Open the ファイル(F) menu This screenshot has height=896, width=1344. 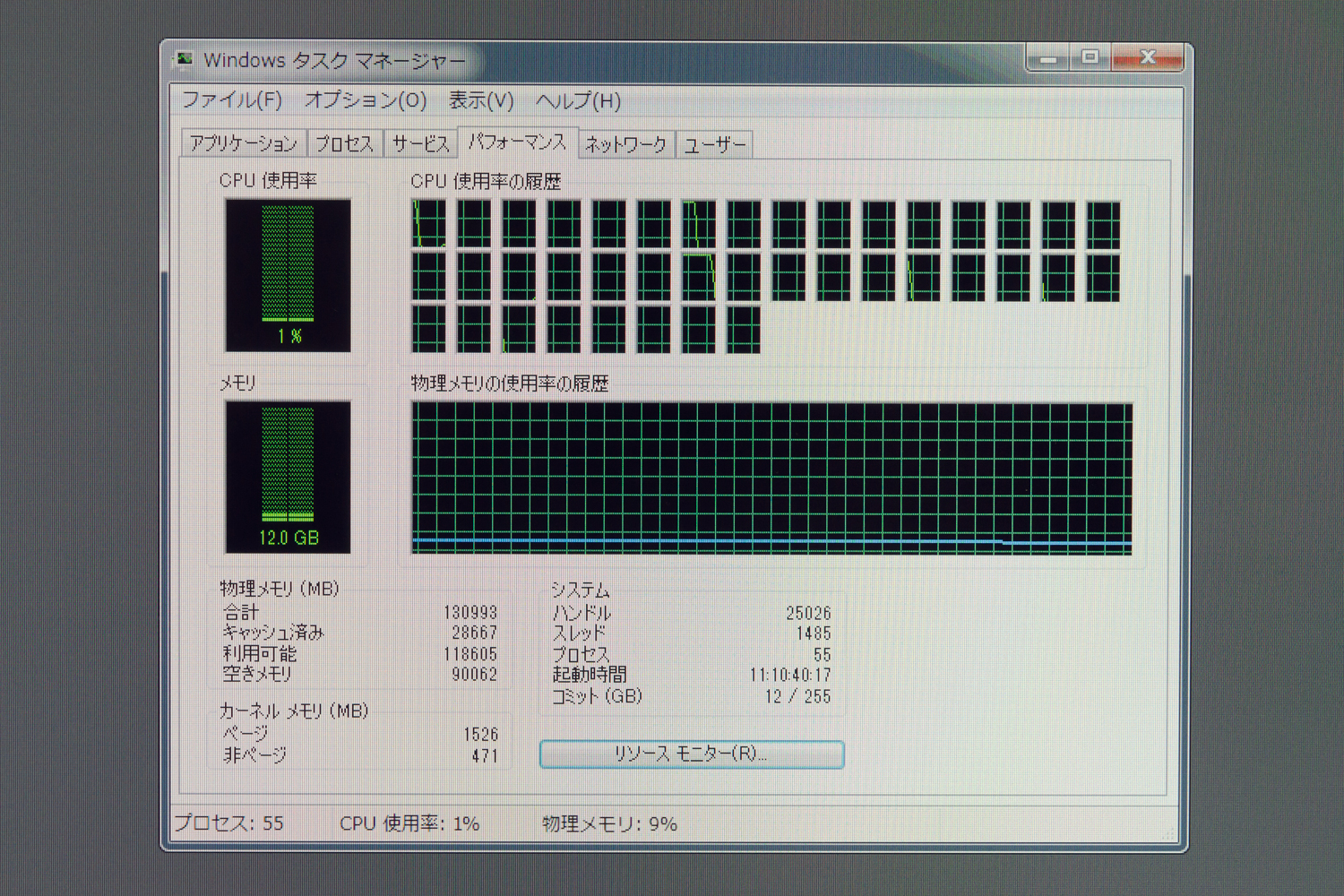coord(232,100)
